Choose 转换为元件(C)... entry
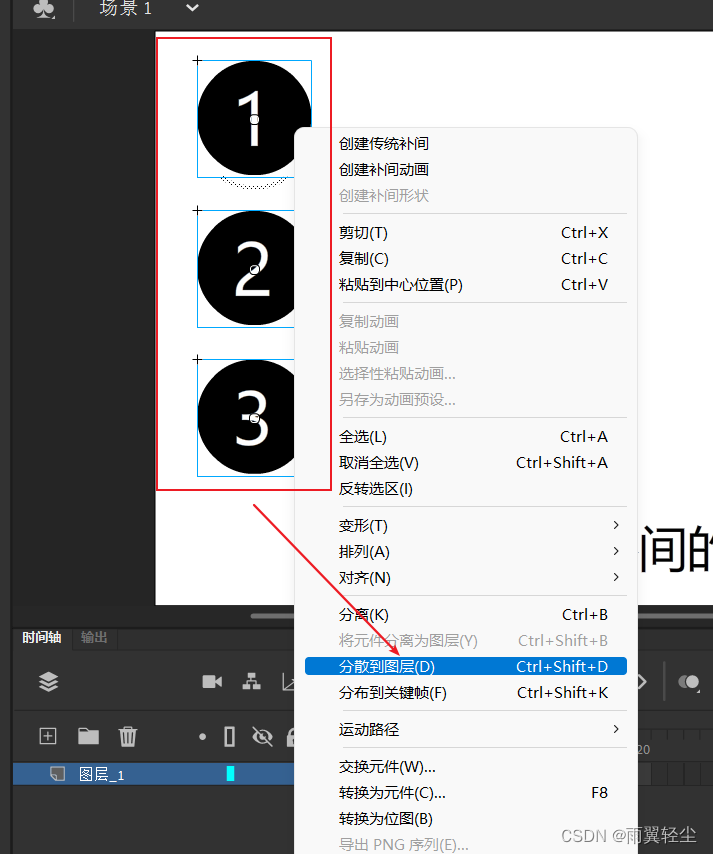The width and height of the screenshot is (713, 854). pos(466,793)
